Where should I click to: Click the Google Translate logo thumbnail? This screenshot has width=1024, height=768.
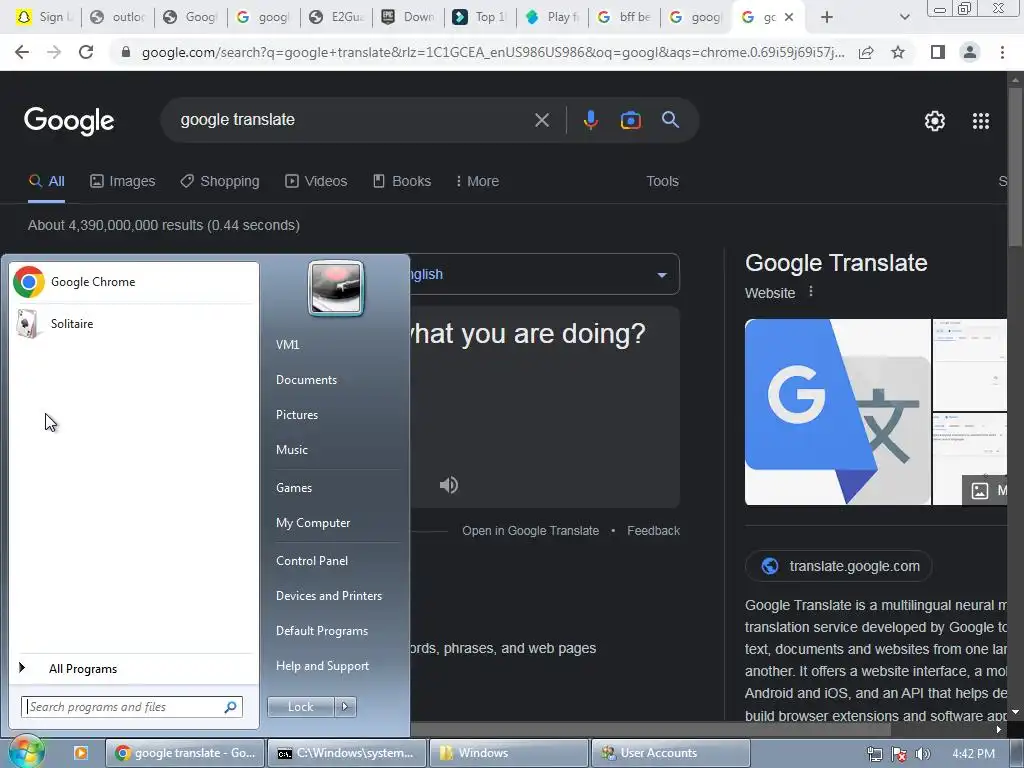[837, 411]
